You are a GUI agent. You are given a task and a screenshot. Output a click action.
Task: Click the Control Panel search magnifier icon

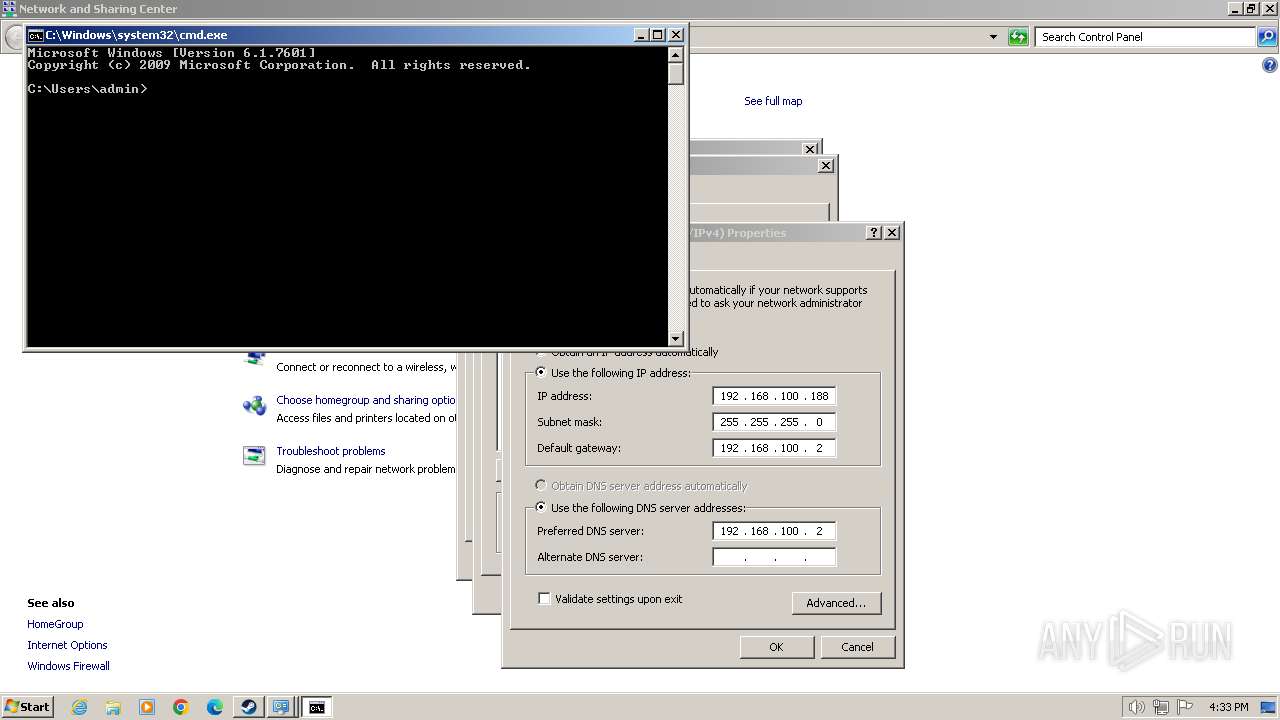pos(1268,37)
